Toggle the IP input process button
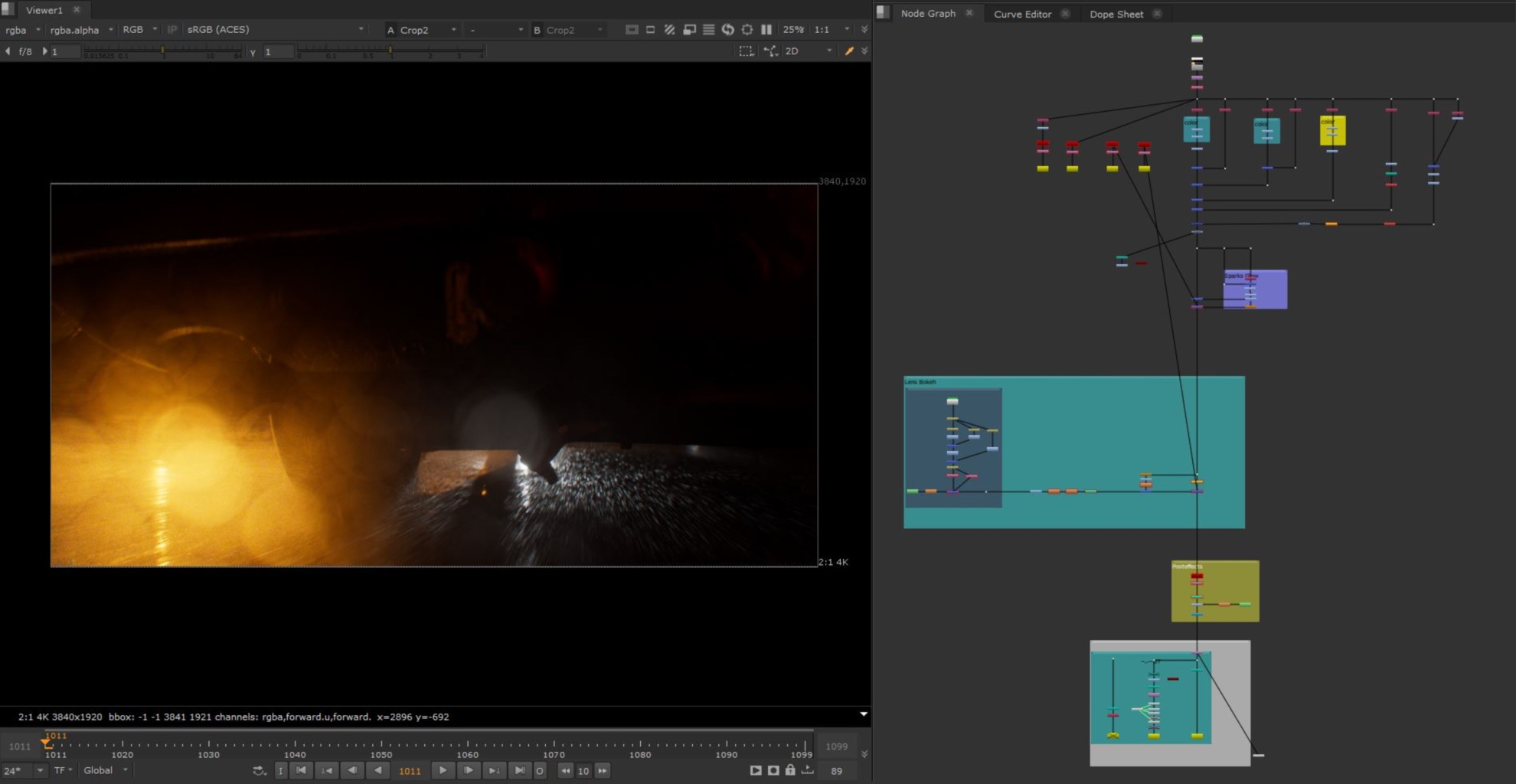The width and height of the screenshot is (1516, 784). point(172,30)
